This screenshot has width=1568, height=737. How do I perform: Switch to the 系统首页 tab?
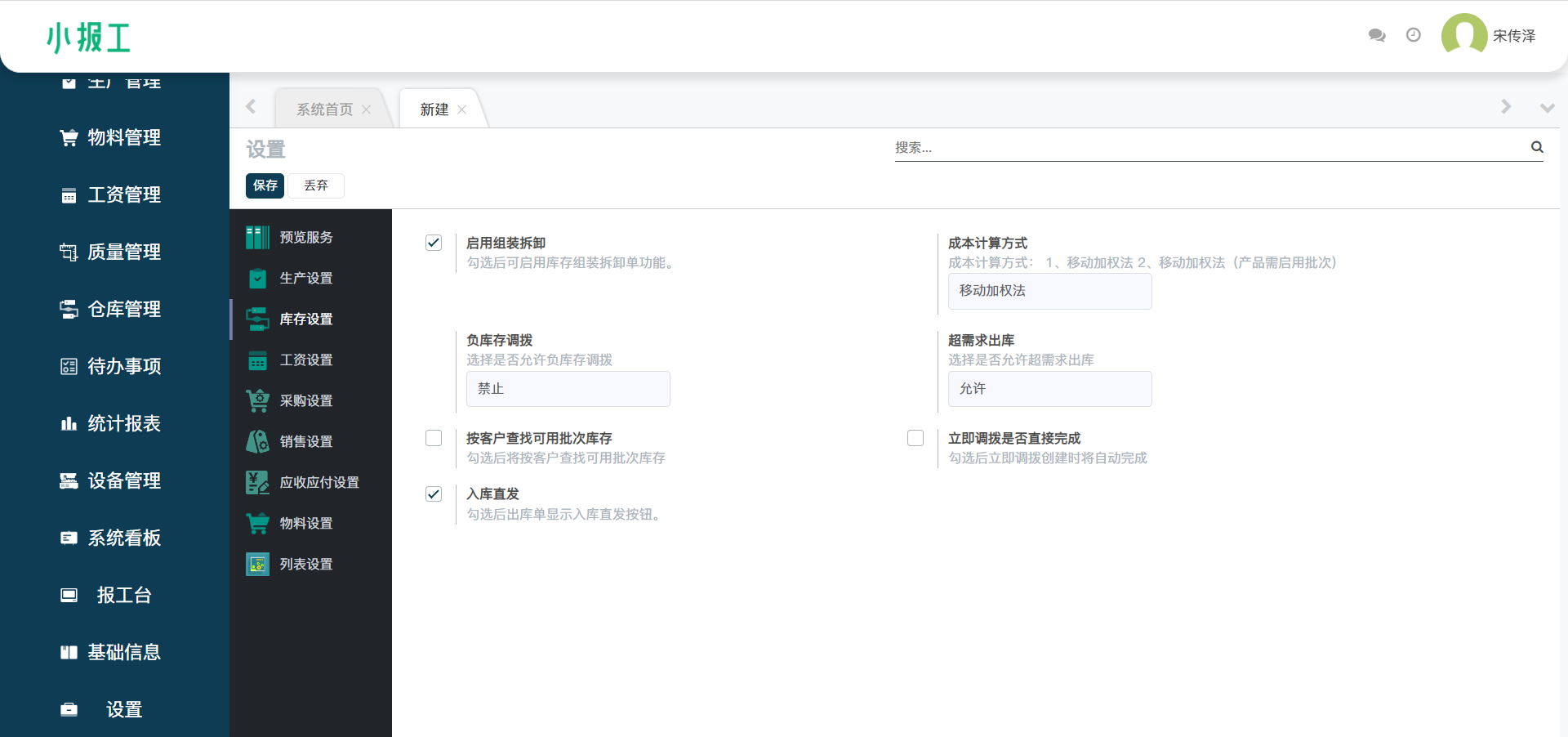[x=324, y=109]
